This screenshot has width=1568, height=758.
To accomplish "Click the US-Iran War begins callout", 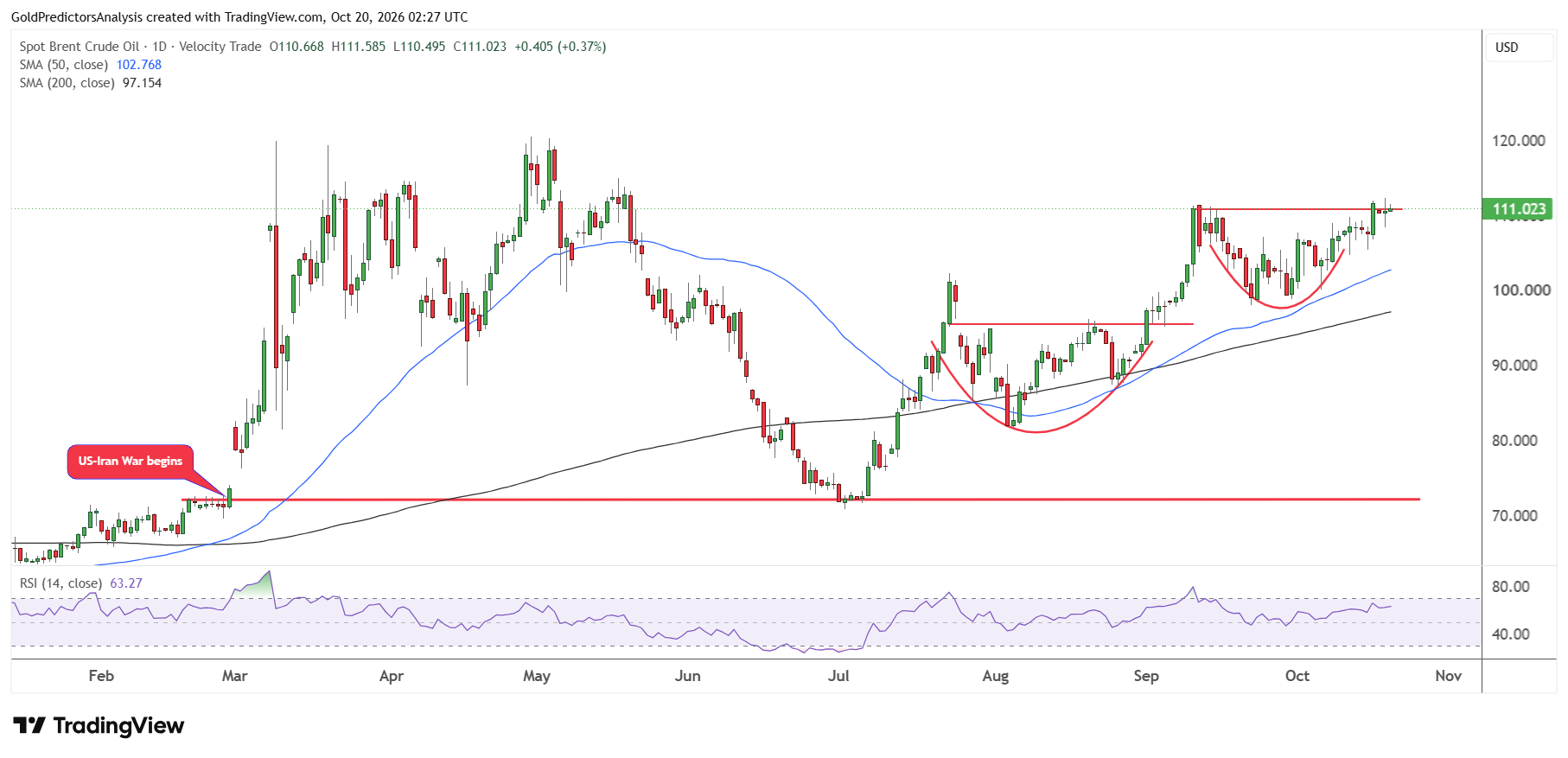I will coord(131,462).
